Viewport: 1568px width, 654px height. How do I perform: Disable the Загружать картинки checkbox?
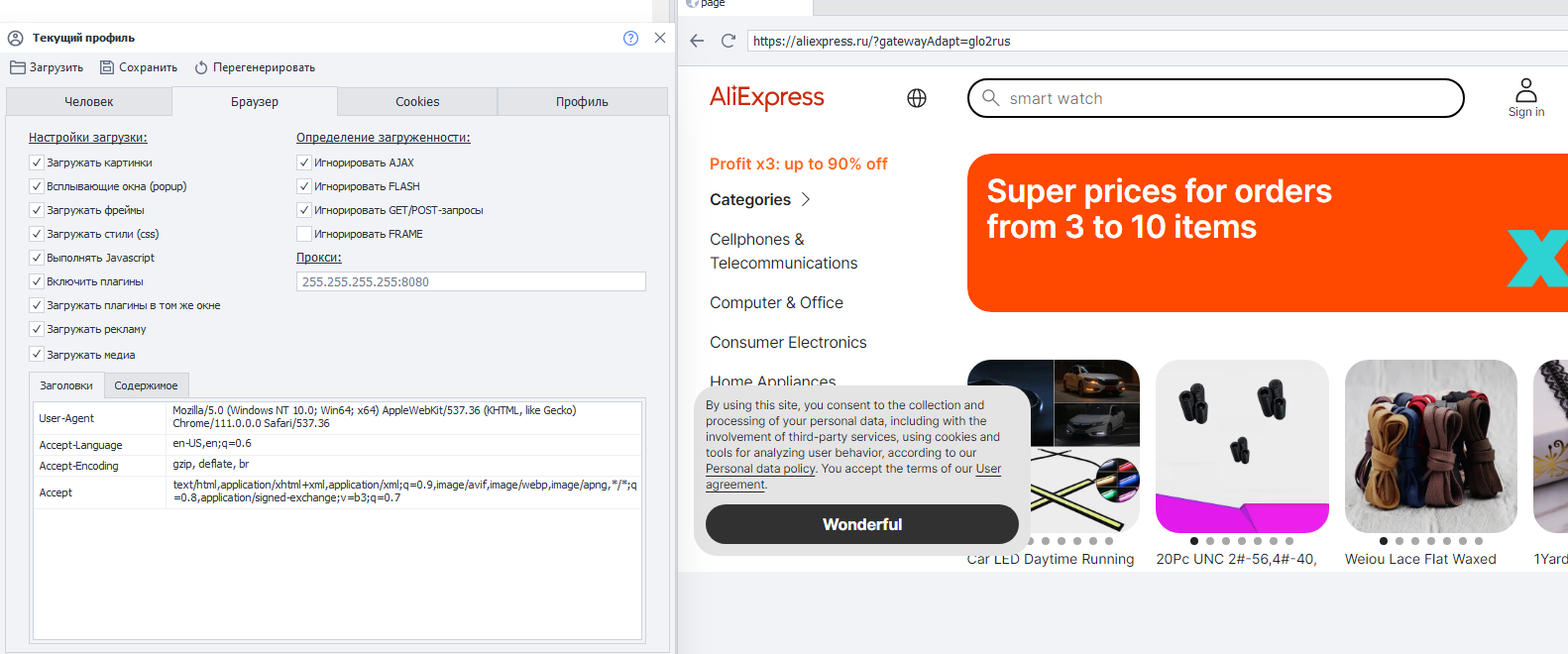37,163
